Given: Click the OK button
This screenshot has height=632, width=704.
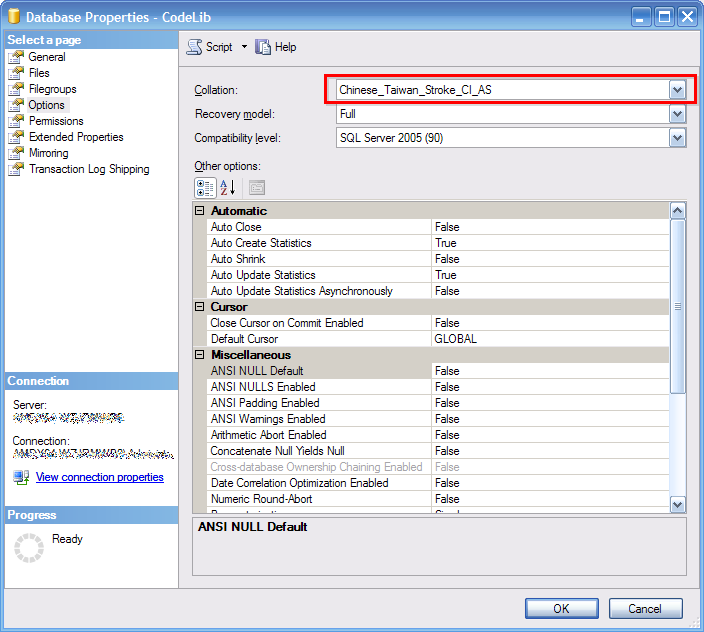Looking at the screenshot, I should [561, 609].
